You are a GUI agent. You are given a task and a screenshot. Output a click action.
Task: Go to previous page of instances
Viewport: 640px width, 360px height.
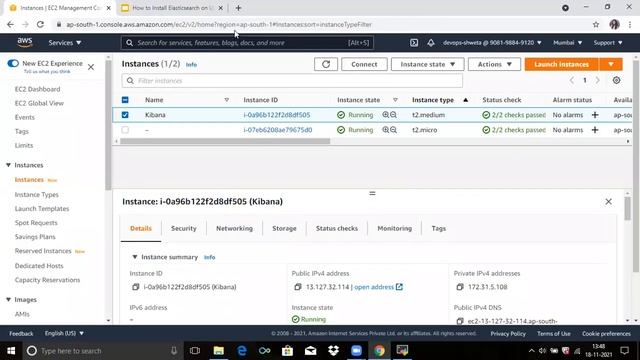571,80
